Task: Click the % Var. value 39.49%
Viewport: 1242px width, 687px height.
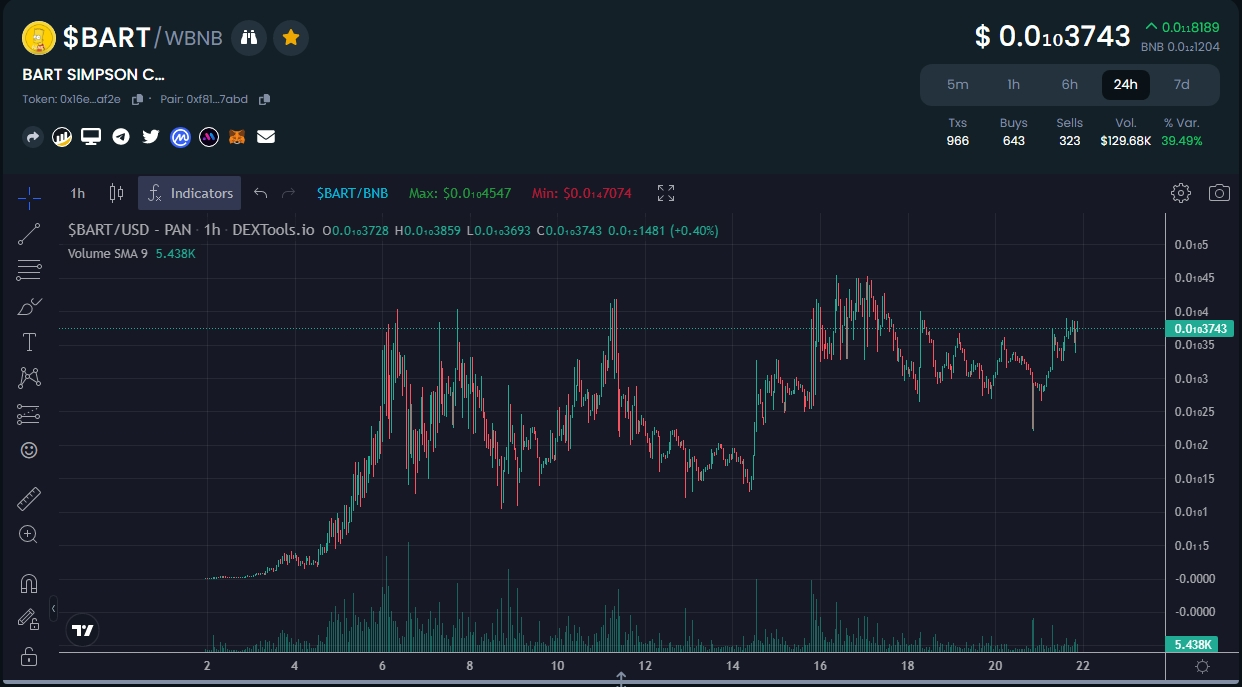Action: [1182, 141]
